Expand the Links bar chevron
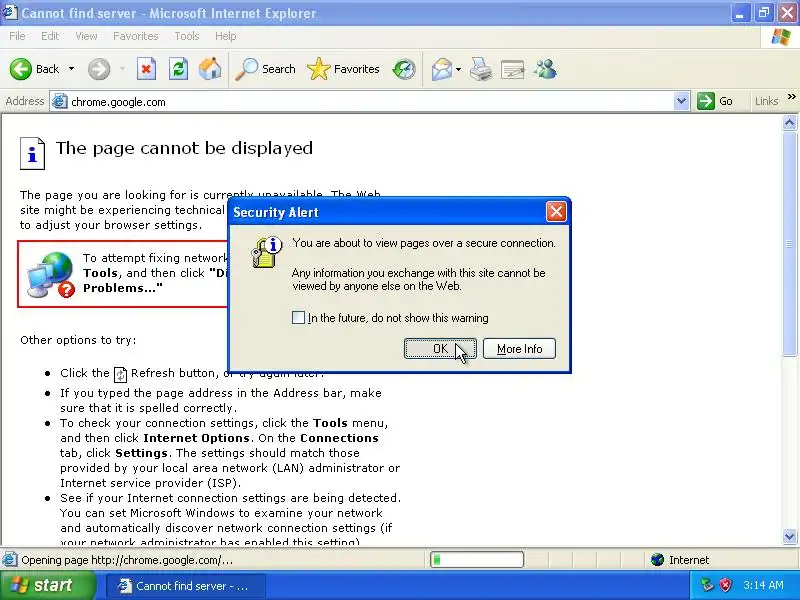The width and height of the screenshot is (800, 600). point(791,96)
